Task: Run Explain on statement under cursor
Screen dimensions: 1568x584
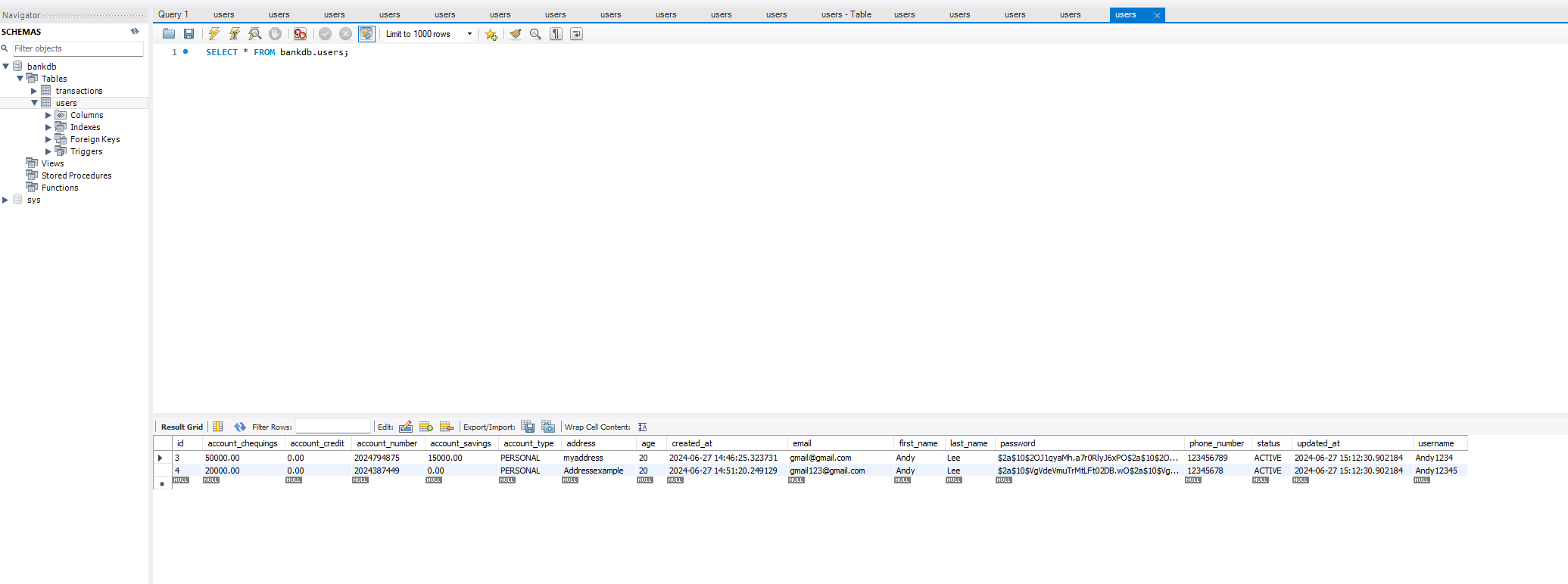Action: 255,34
